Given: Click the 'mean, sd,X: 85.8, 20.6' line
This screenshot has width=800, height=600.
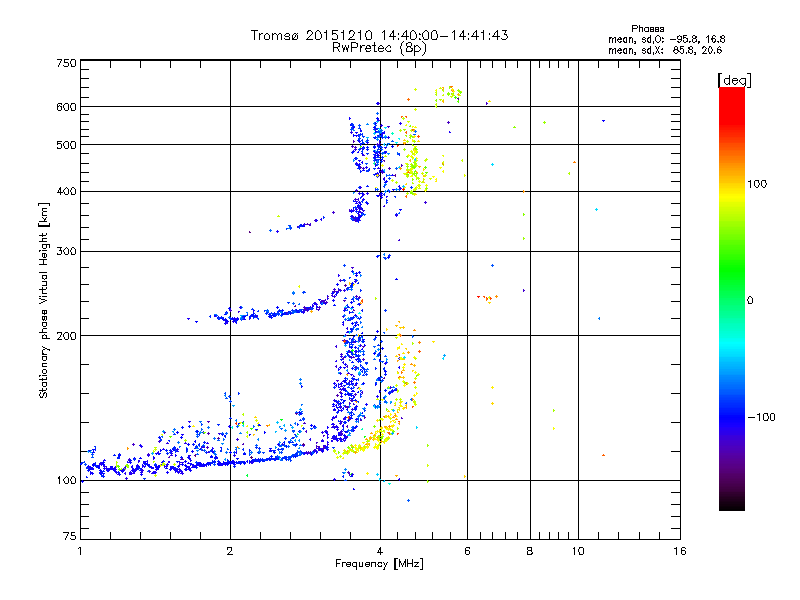Looking at the screenshot, I should 665,50.
